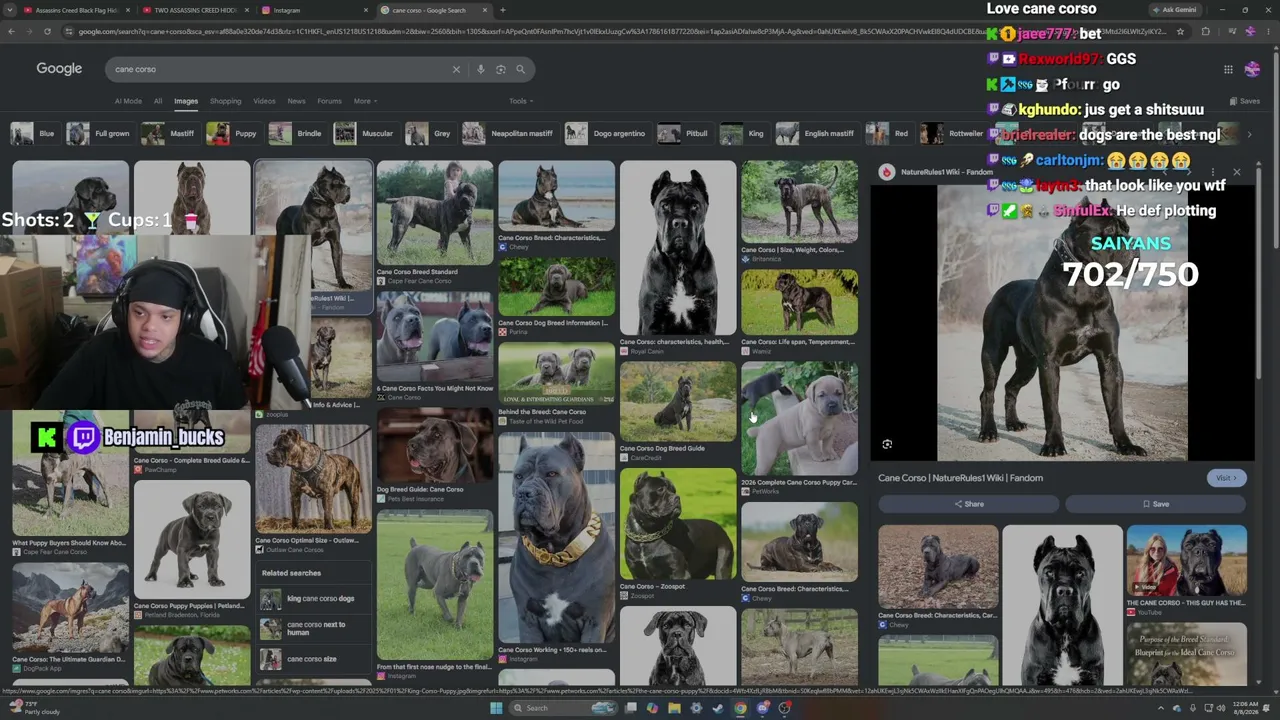The height and width of the screenshot is (720, 1280).
Task: Open the Saves link
Action: click(x=1245, y=101)
